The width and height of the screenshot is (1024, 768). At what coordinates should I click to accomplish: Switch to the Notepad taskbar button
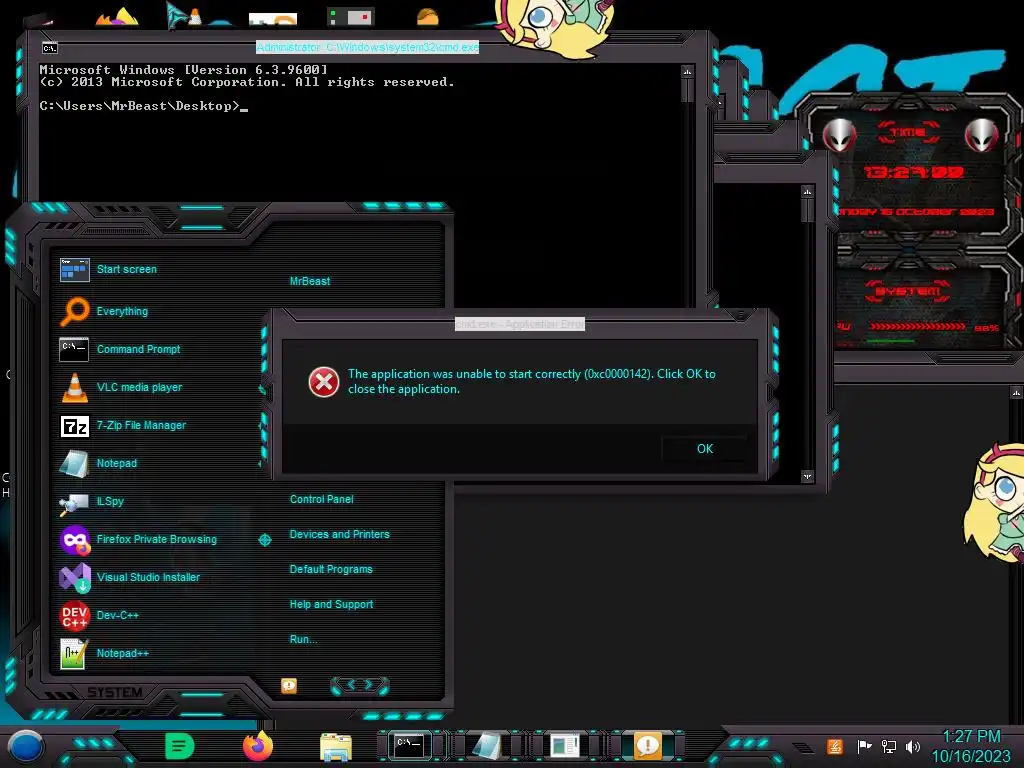pos(487,746)
